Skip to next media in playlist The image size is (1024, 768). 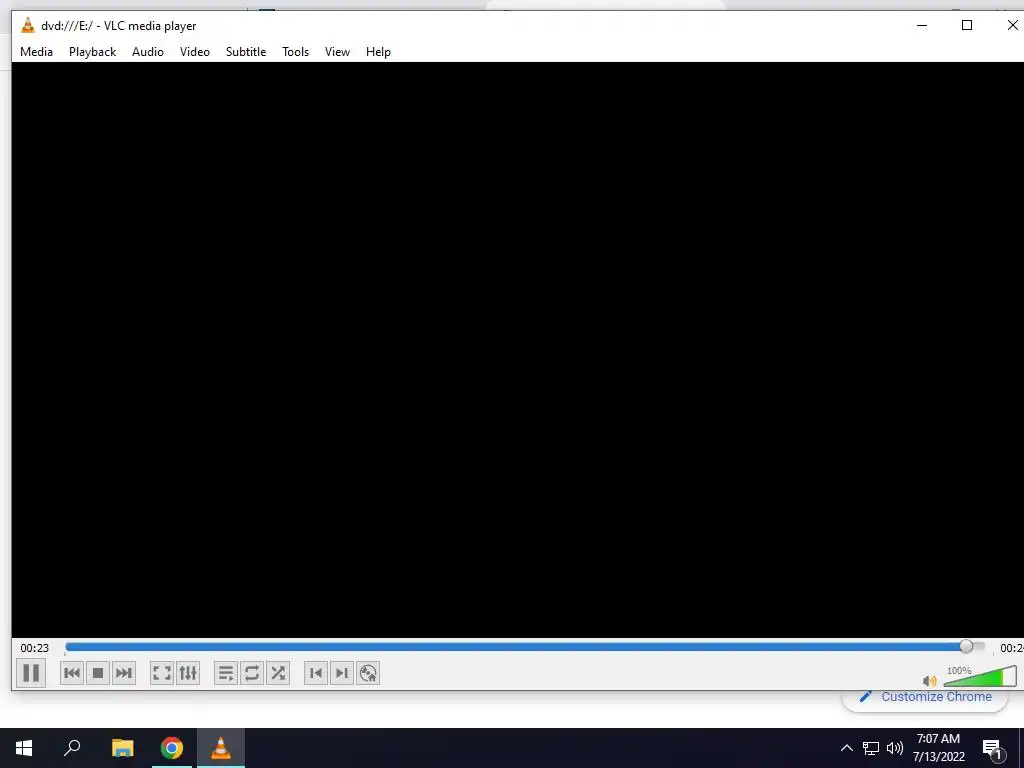tap(123, 673)
